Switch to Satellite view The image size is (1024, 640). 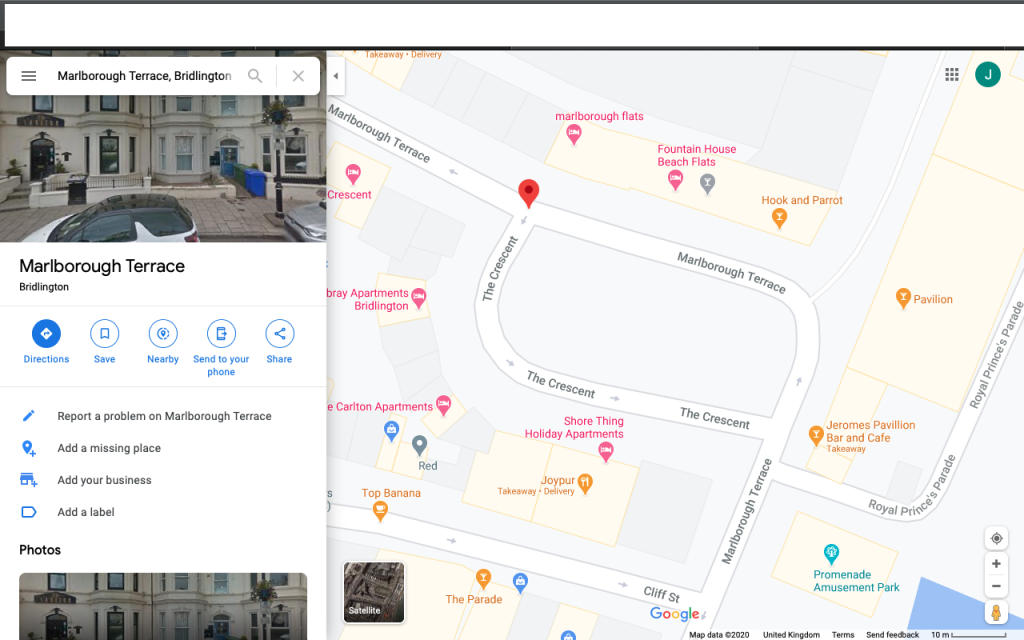pos(374,592)
